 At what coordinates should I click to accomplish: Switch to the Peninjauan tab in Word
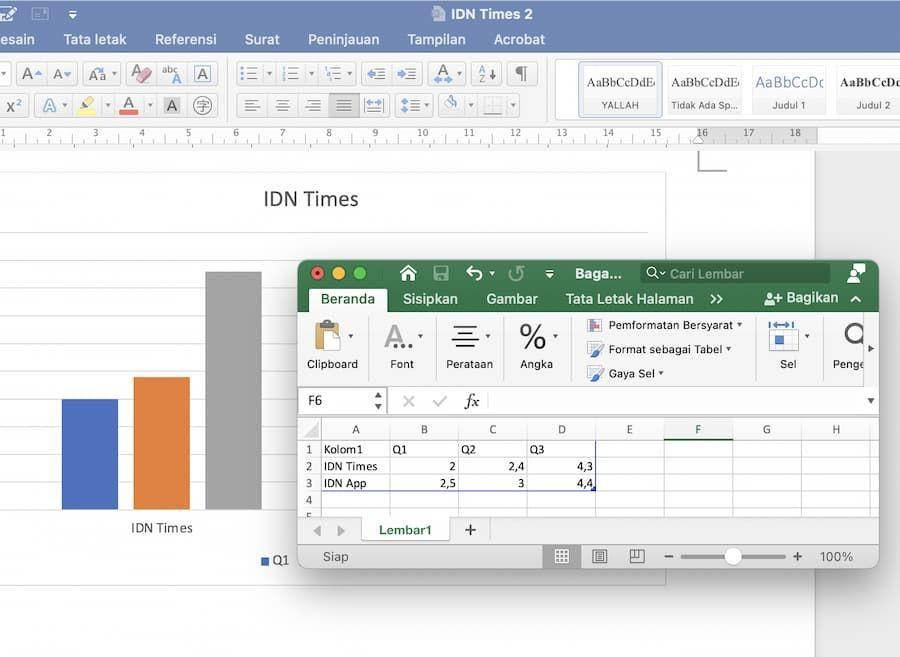pos(343,40)
